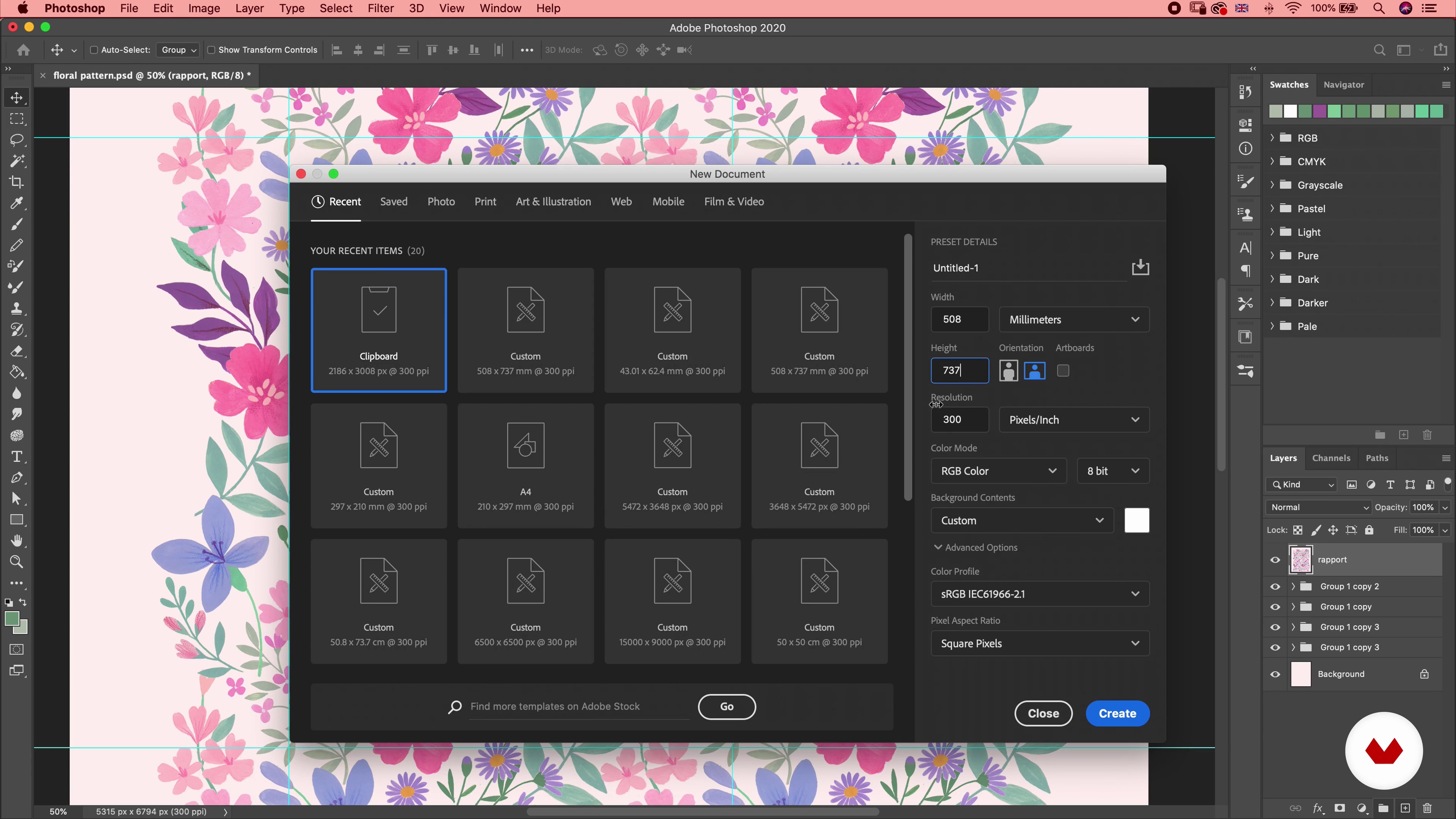The height and width of the screenshot is (819, 1456).
Task: Select the A4 210 x 297 mm preset
Action: (x=525, y=466)
